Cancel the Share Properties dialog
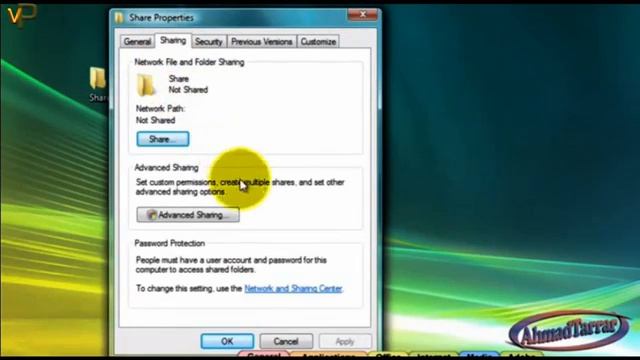Image resolution: width=640 pixels, height=360 pixels. click(286, 341)
